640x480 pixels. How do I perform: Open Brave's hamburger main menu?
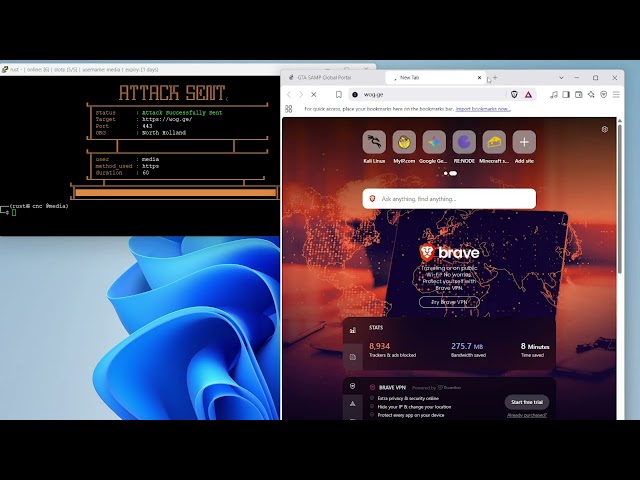616,95
